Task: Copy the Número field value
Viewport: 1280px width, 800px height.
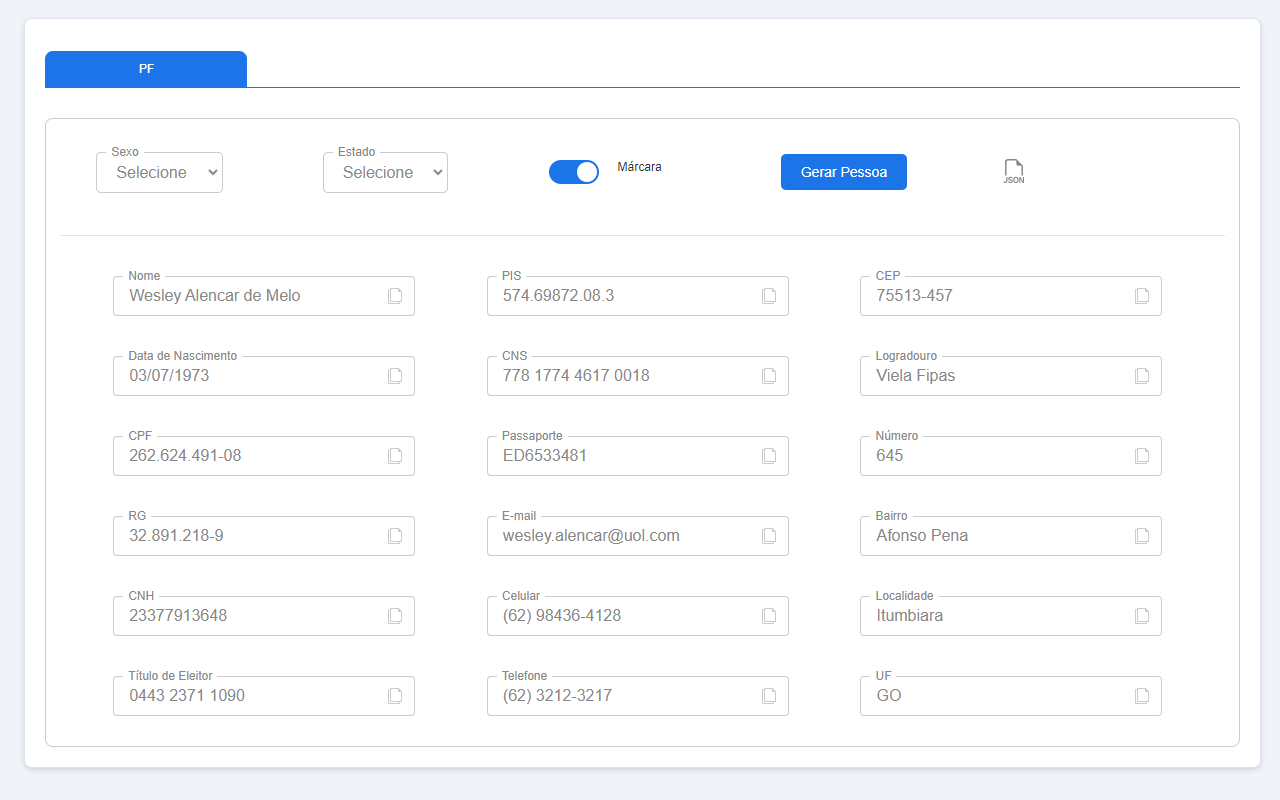Action: point(1142,456)
